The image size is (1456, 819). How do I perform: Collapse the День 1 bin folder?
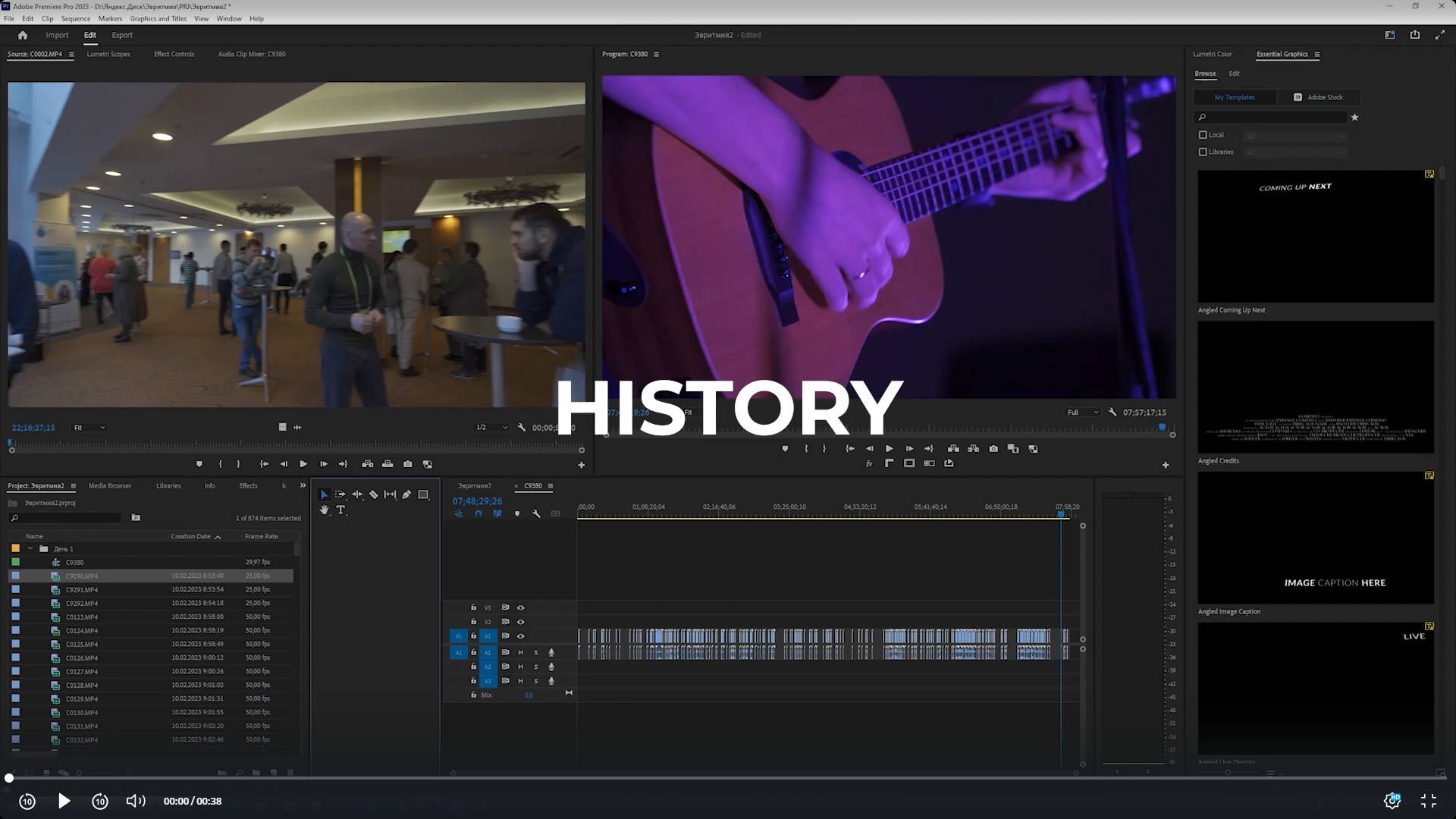tap(30, 548)
